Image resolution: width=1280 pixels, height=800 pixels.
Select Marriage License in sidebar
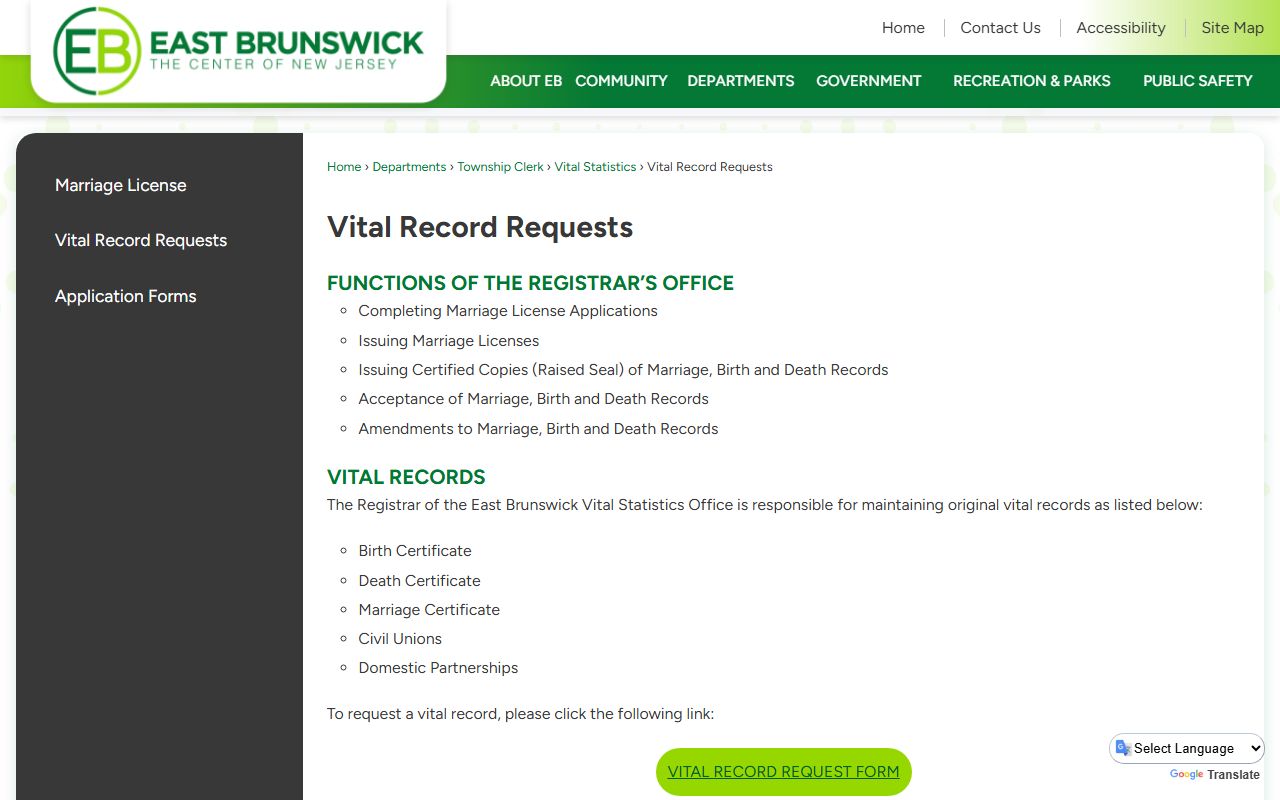121,185
